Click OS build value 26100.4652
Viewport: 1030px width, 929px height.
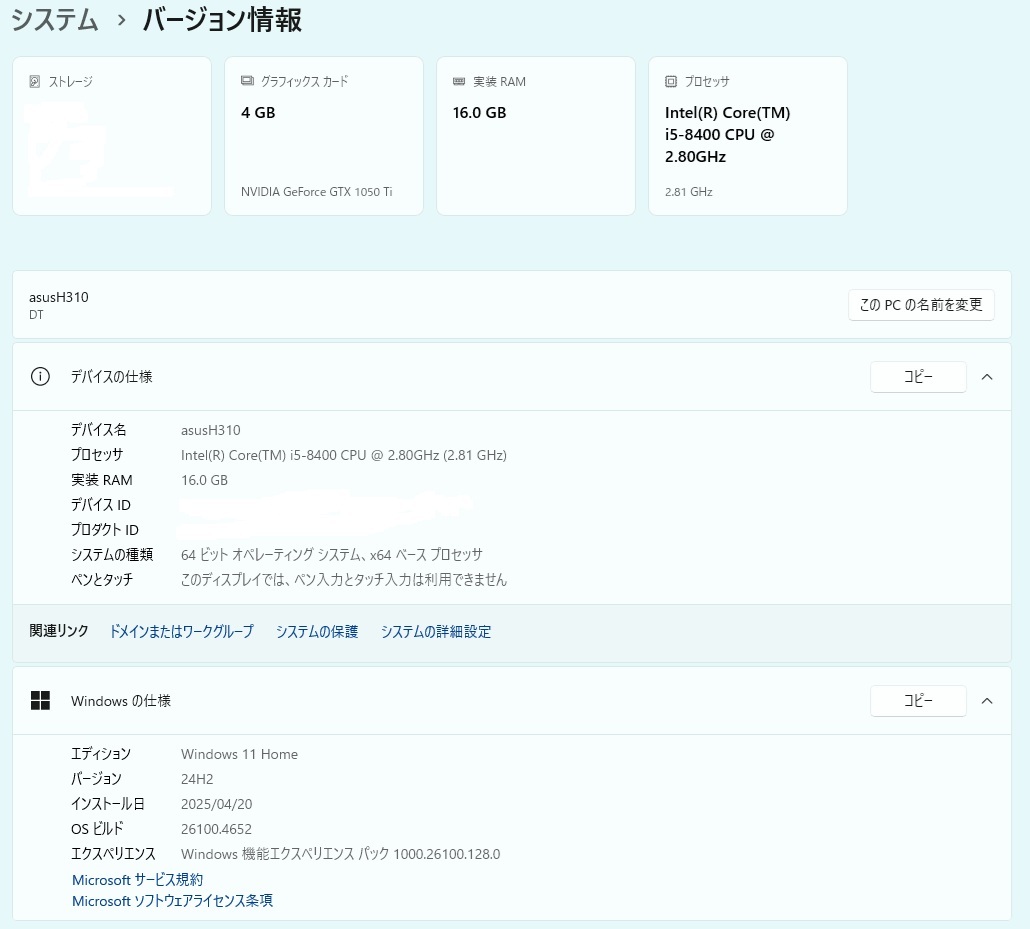(216, 829)
